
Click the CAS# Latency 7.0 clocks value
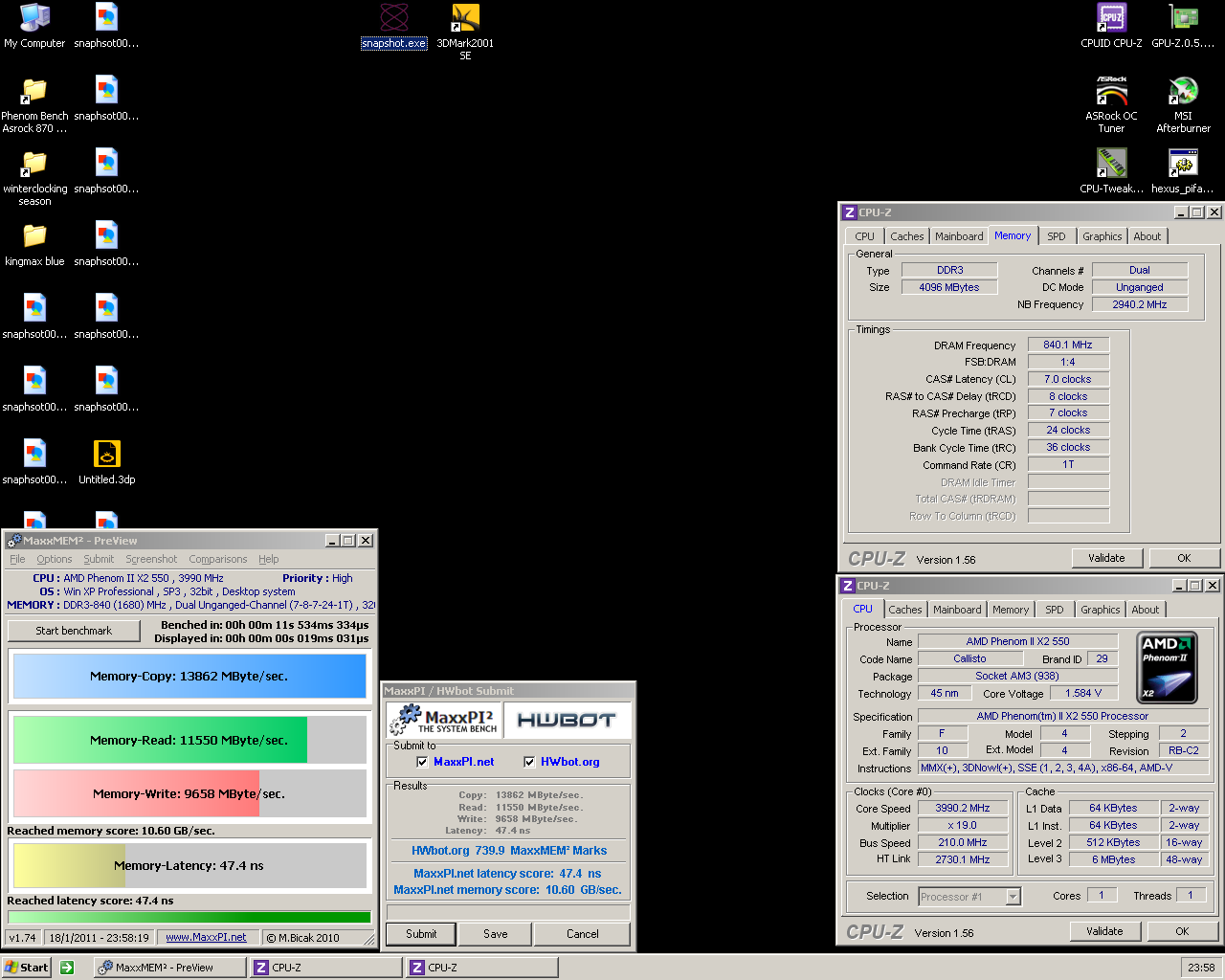click(x=1068, y=379)
